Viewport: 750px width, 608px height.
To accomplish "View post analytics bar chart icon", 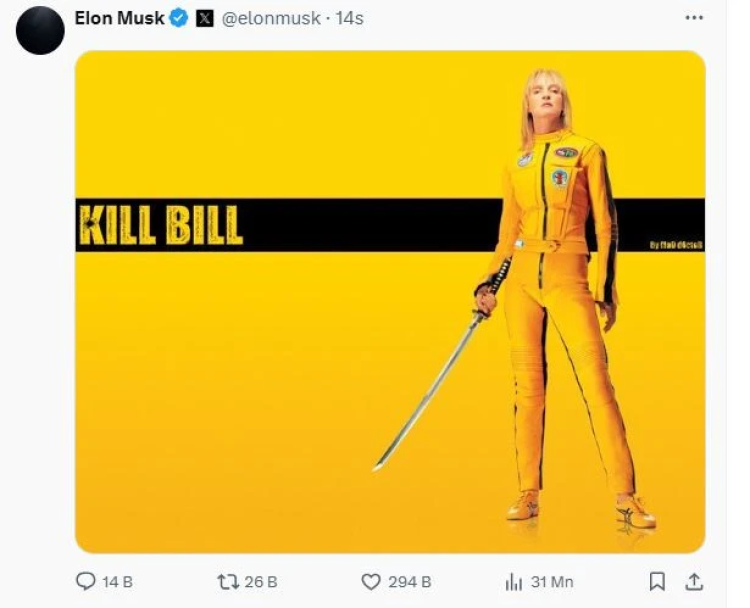I will (x=514, y=582).
